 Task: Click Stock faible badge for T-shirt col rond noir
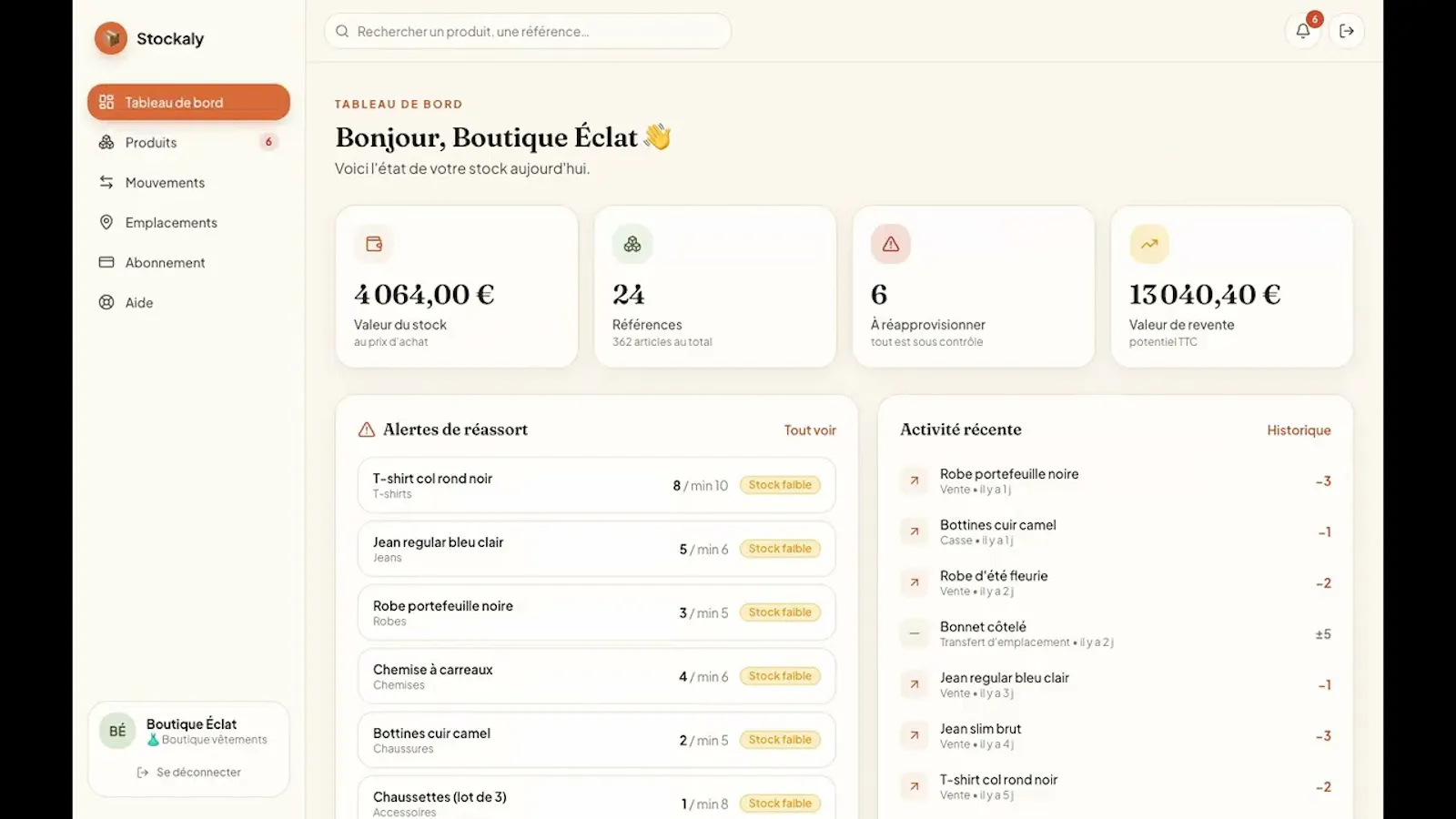click(780, 485)
